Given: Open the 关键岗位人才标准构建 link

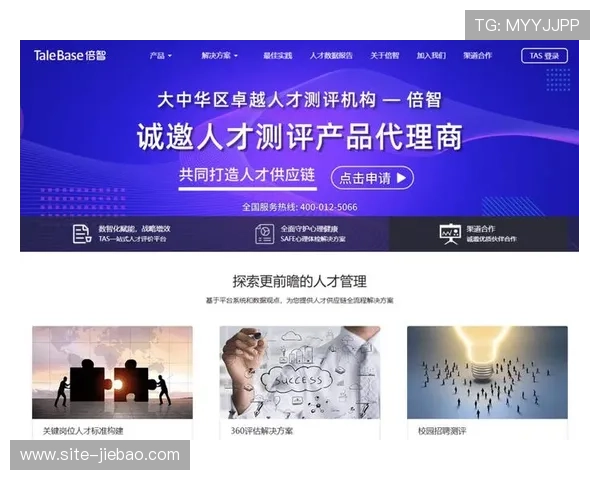Looking at the screenshot, I should click(x=83, y=431).
